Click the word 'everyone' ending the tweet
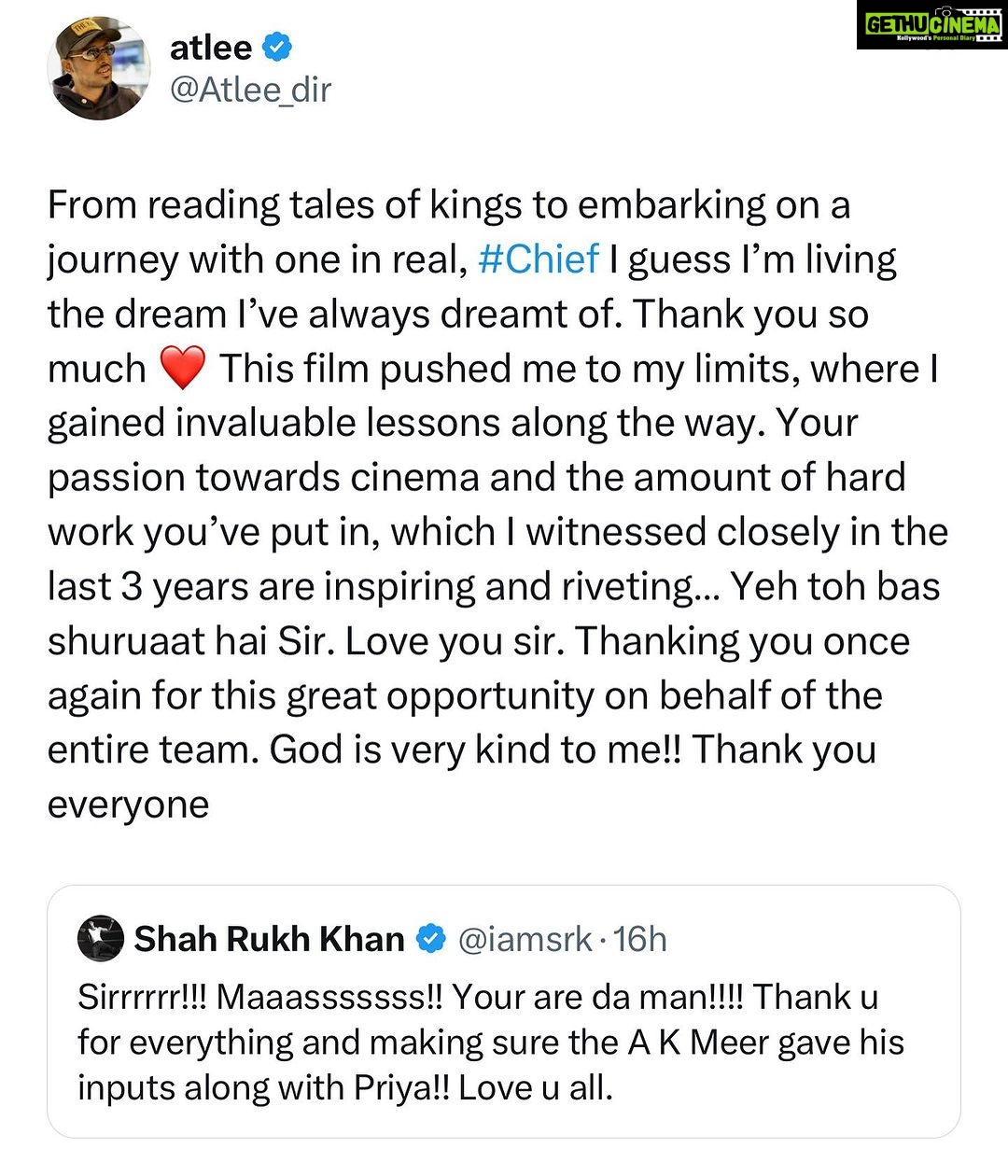The image size is (1008, 1176). 129,805
